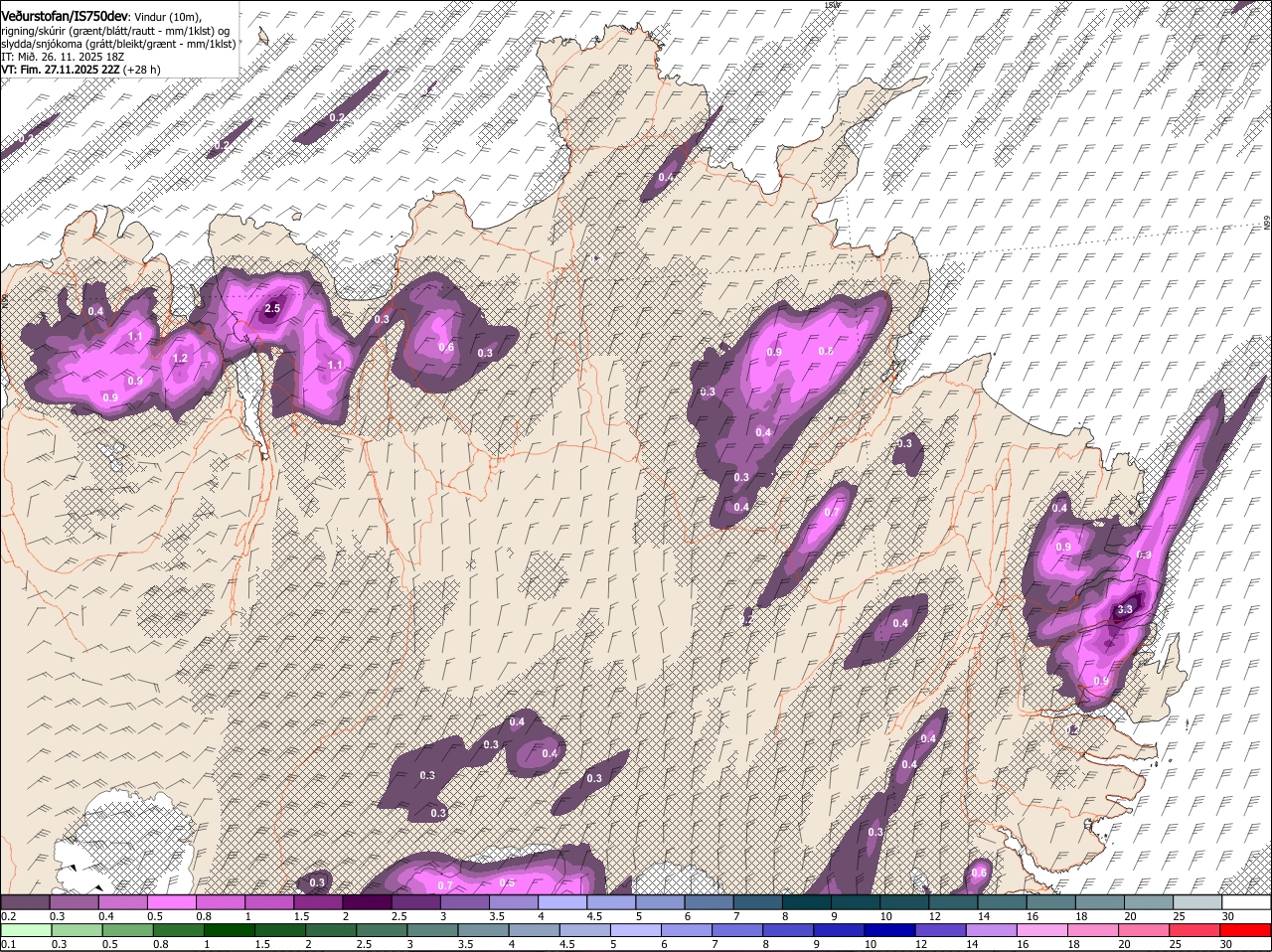
Task: Click the 'slydda/snjókoma (grátt/bleikt/grænt' header line
Action: 118,44
